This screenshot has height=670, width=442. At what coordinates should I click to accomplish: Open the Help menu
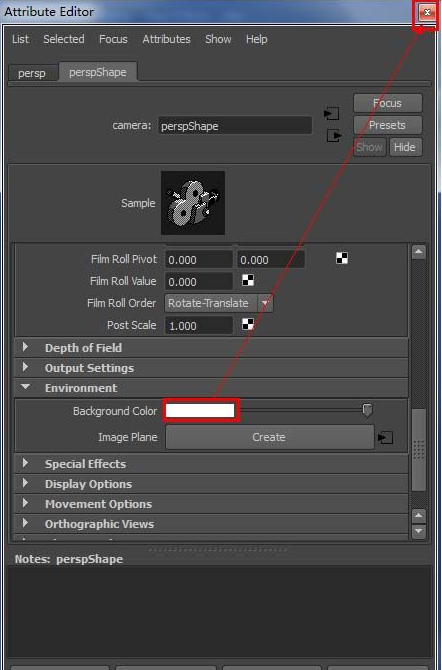click(256, 39)
